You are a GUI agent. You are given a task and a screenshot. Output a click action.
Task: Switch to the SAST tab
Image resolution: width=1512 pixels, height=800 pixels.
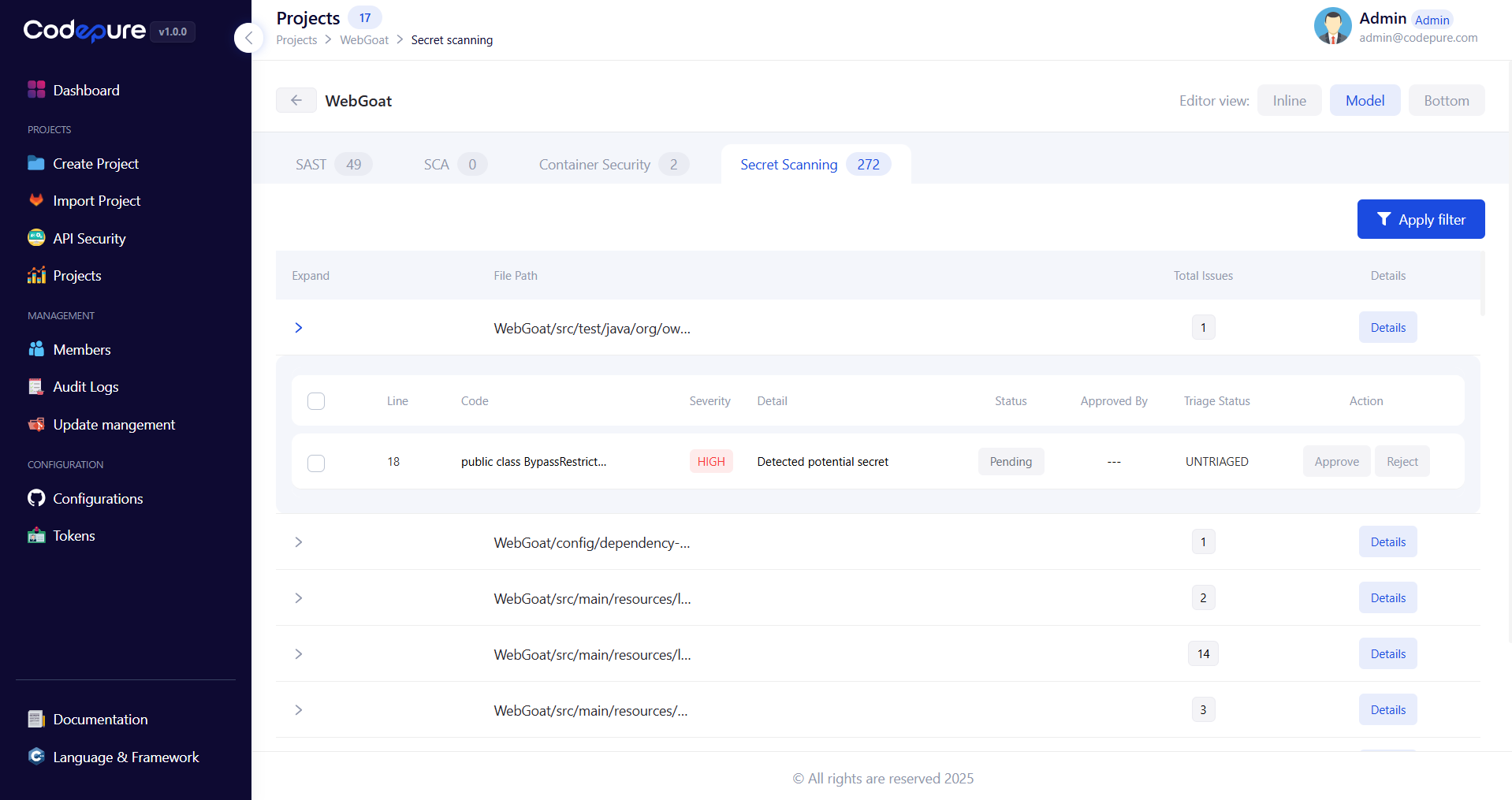(x=333, y=164)
